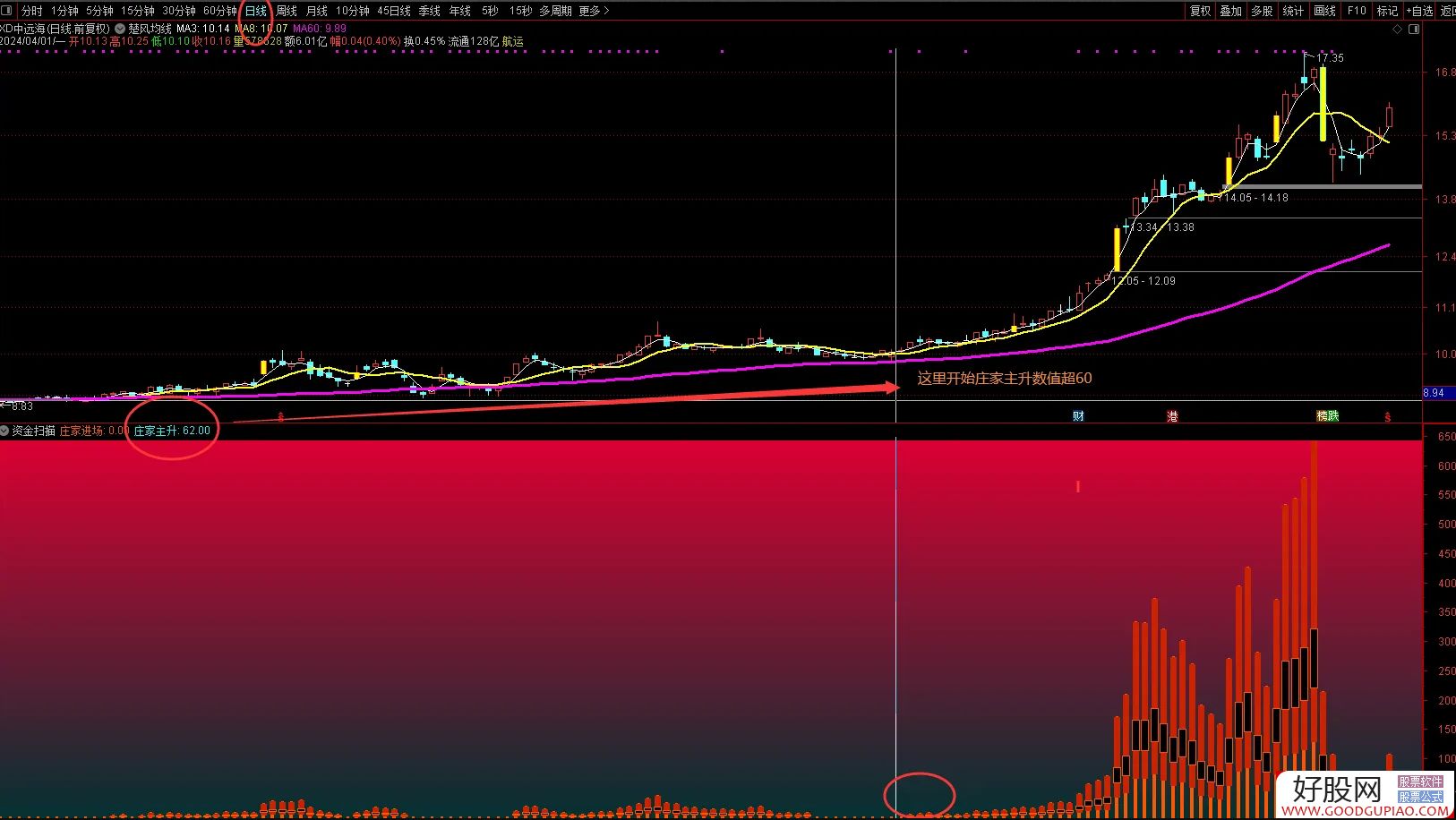Click the 12.05 - 12.09 gap label
This screenshot has height=820, width=1456.
coord(1144,281)
